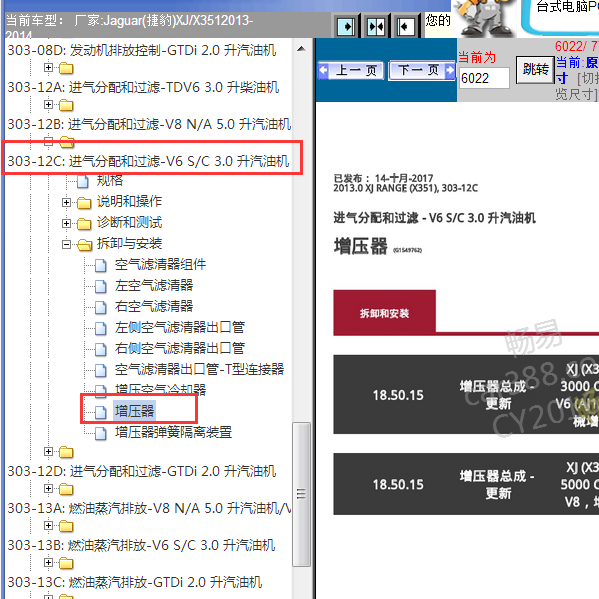Open the 右空气滤清器 document

pos(154,306)
